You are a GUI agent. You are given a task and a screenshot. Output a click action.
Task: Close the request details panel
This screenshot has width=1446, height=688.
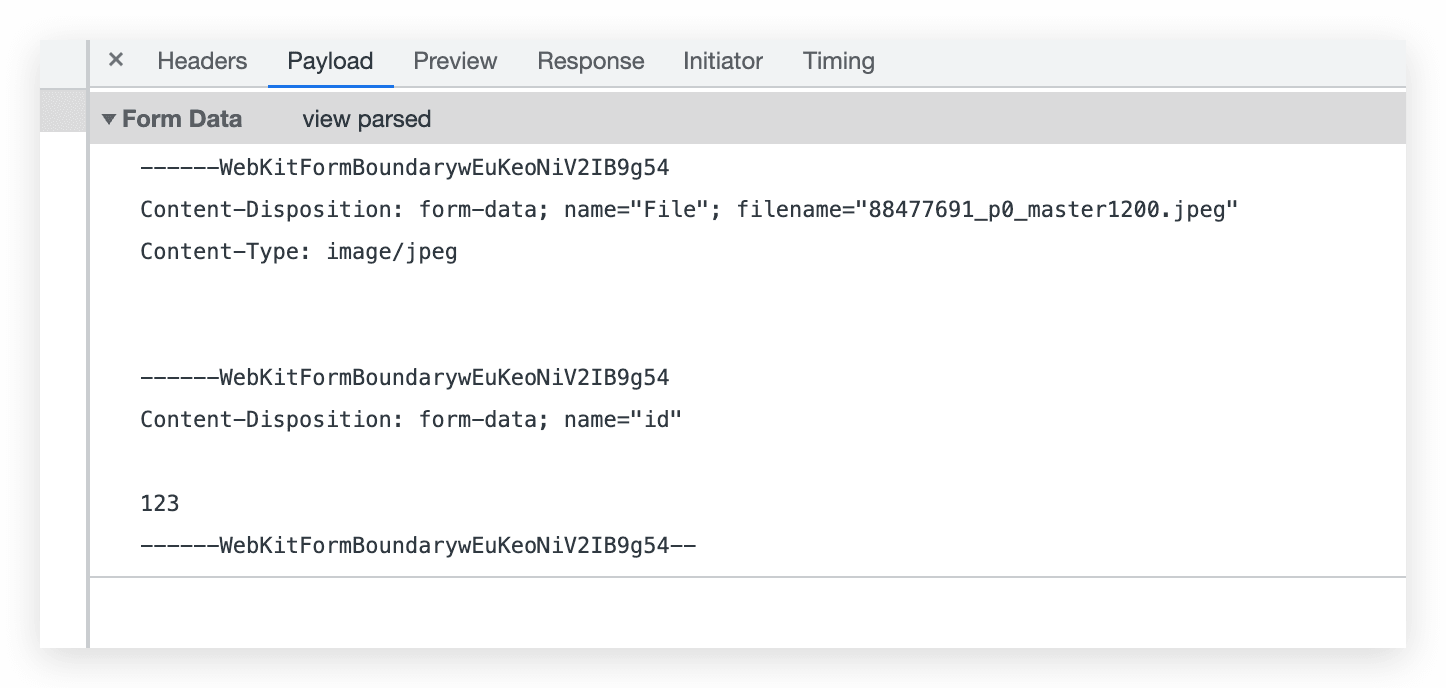pos(116,60)
